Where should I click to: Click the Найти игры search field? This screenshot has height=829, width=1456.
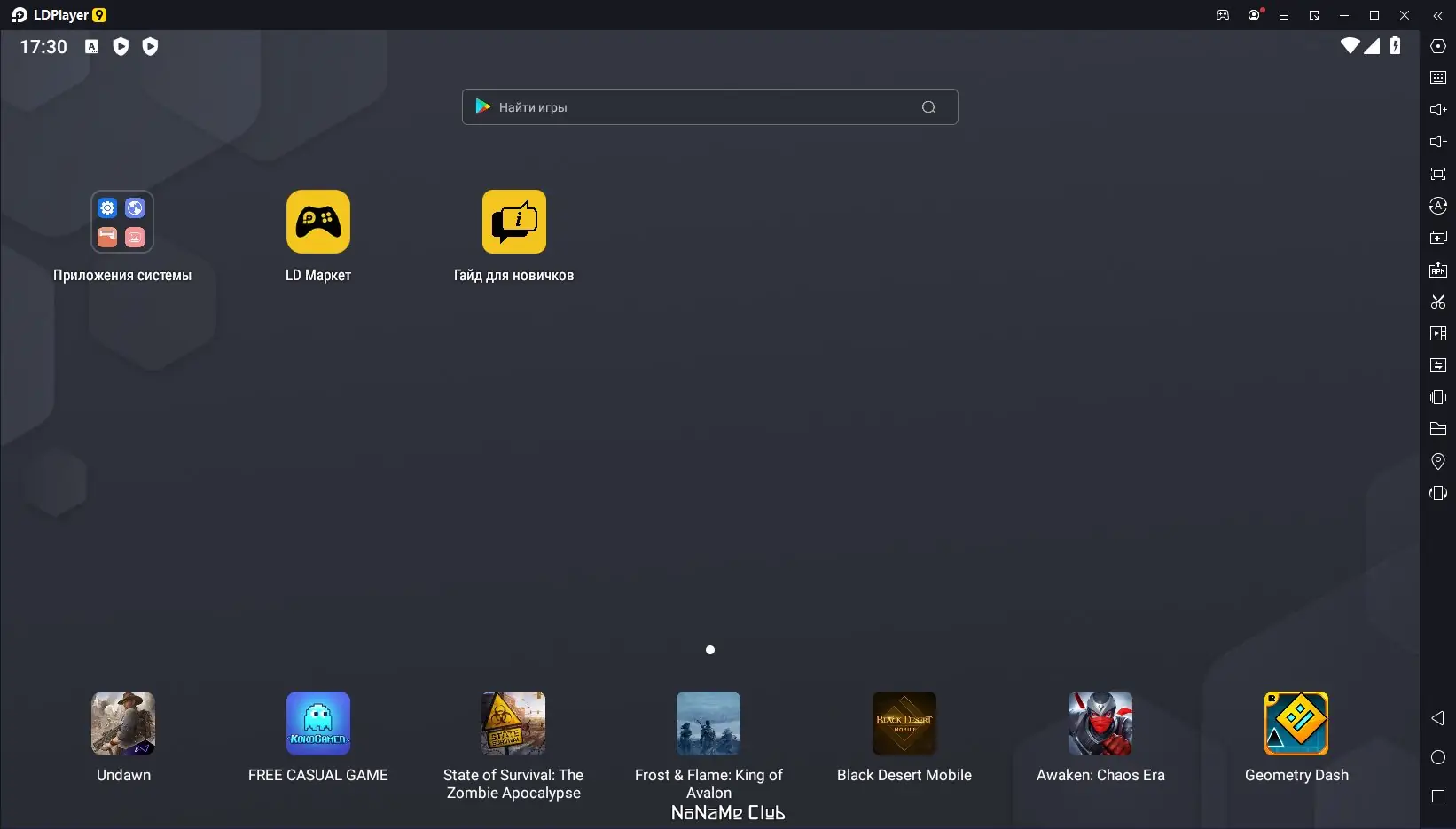tap(709, 106)
